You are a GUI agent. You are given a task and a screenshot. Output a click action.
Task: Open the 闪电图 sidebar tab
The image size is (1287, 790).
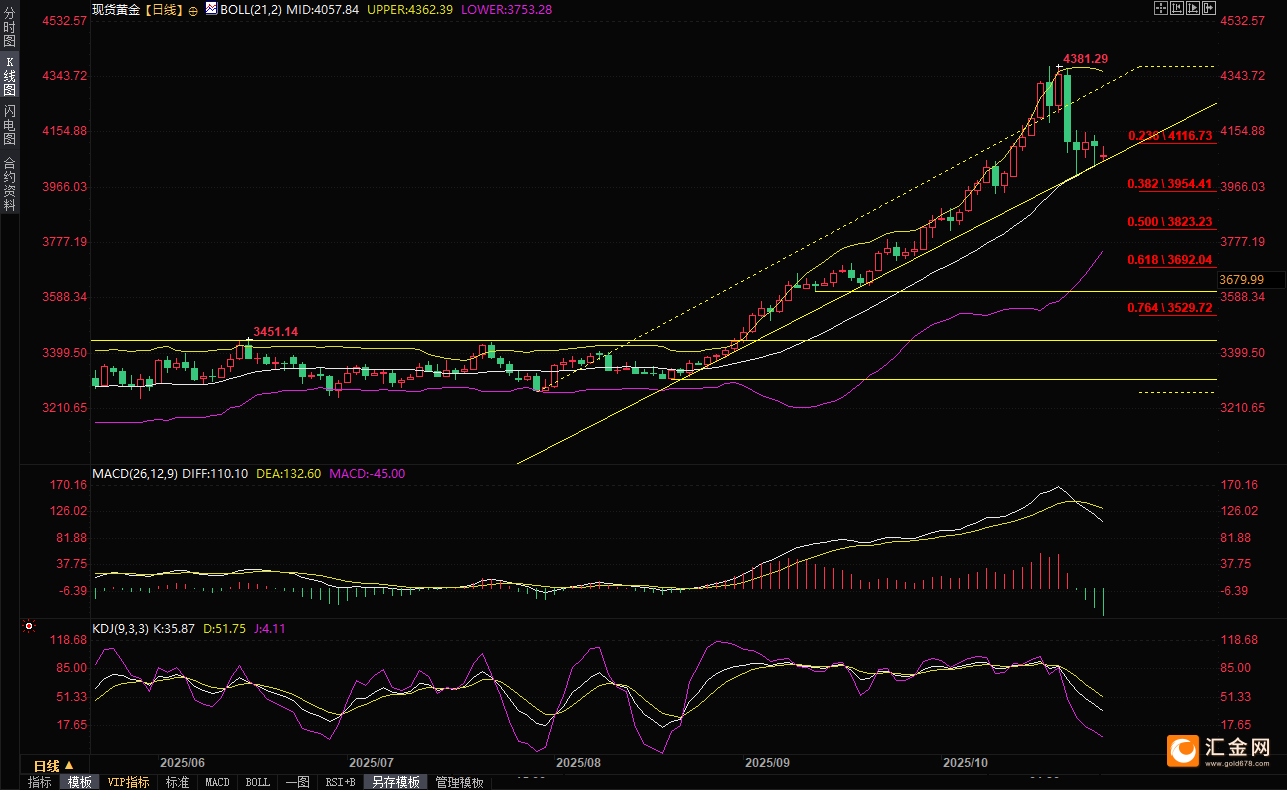(9, 125)
